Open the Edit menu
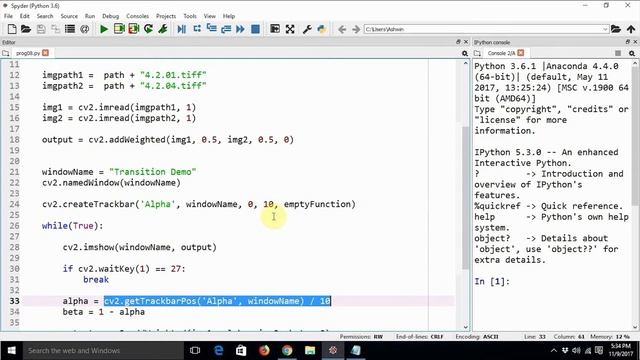Image resolution: width=640 pixels, height=360 pixels. [x=24, y=16]
